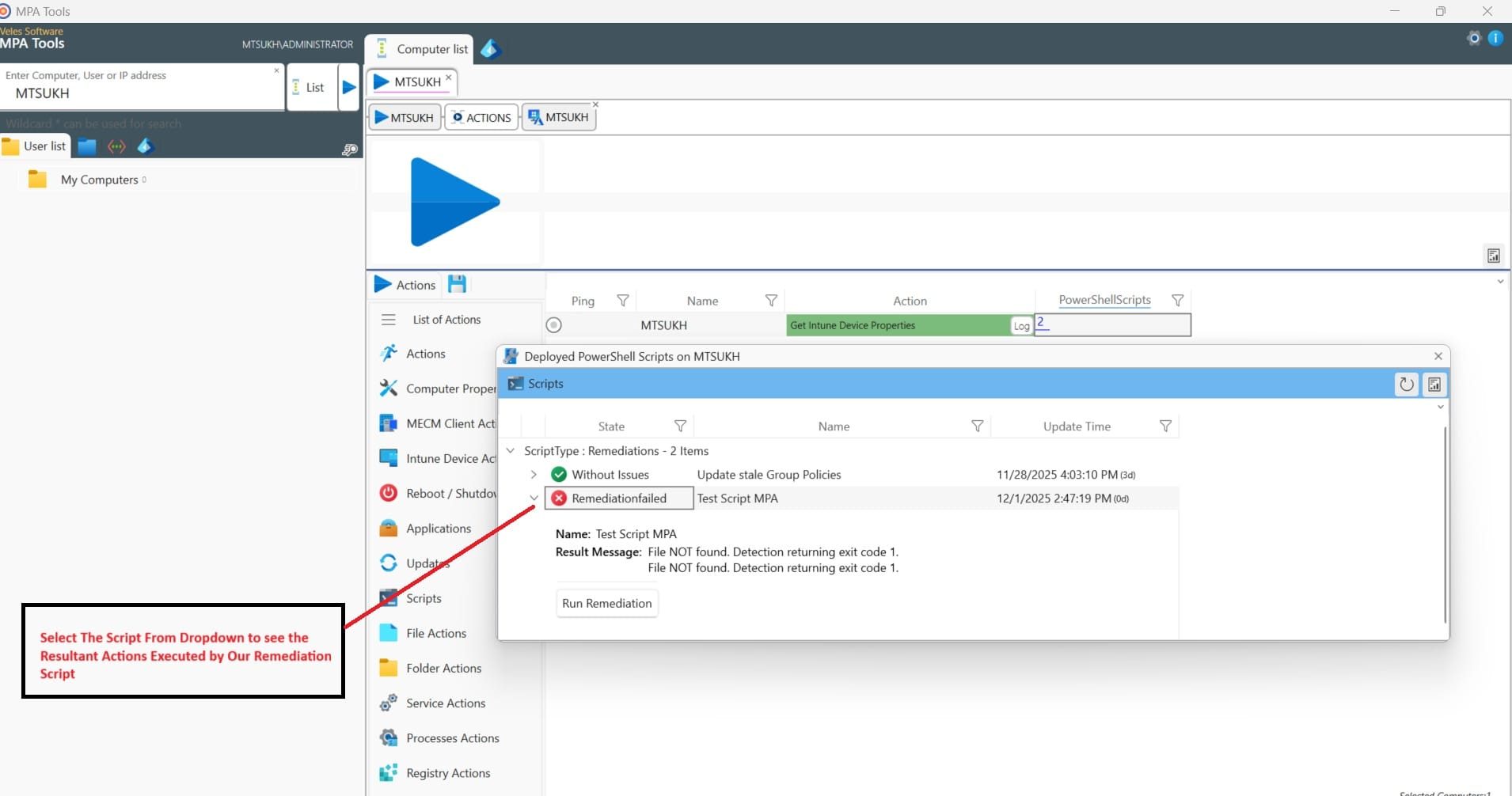Open the Azure tab icon beside Computer list
This screenshot has width=1512, height=796.
coord(490,49)
